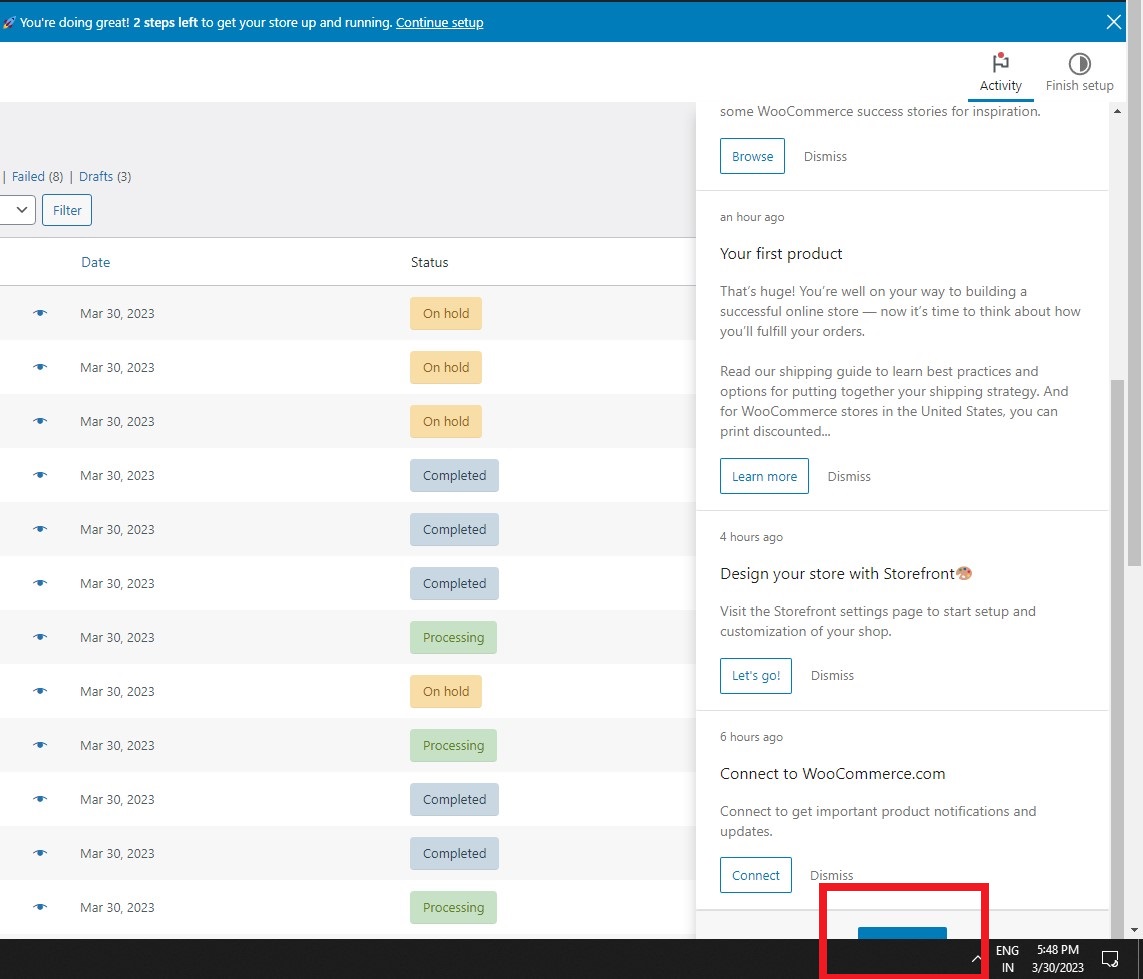1143x979 pixels.
Task: Click Let's go! to customize Storefront
Action: [755, 675]
